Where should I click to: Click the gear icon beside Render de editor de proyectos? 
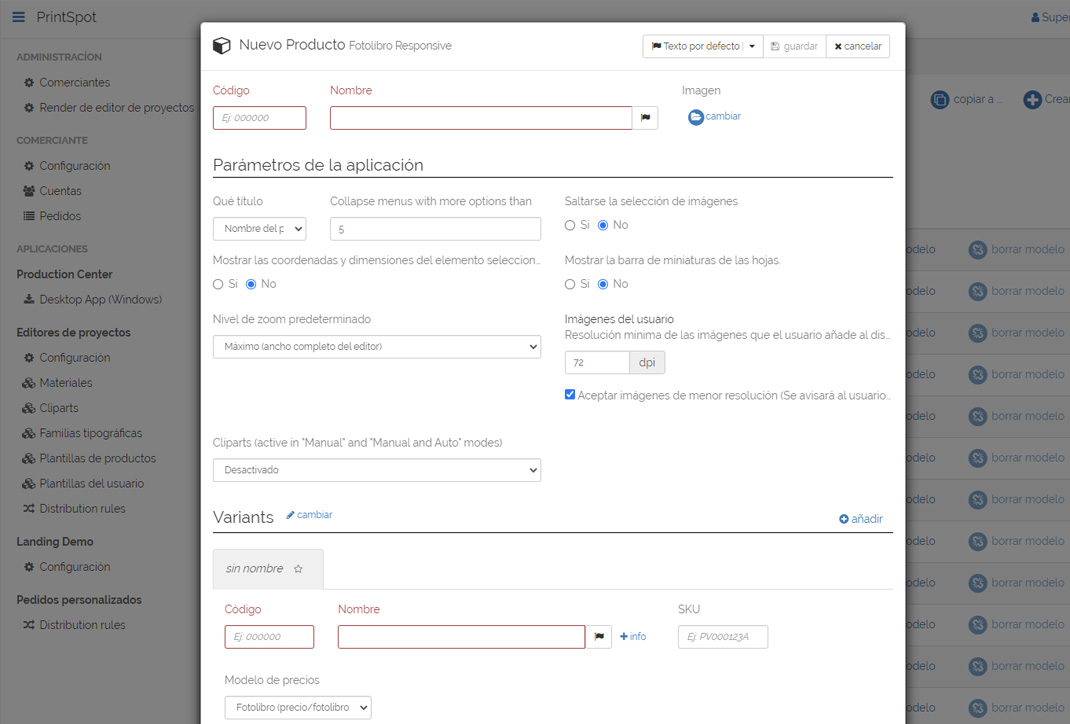tap(29, 108)
